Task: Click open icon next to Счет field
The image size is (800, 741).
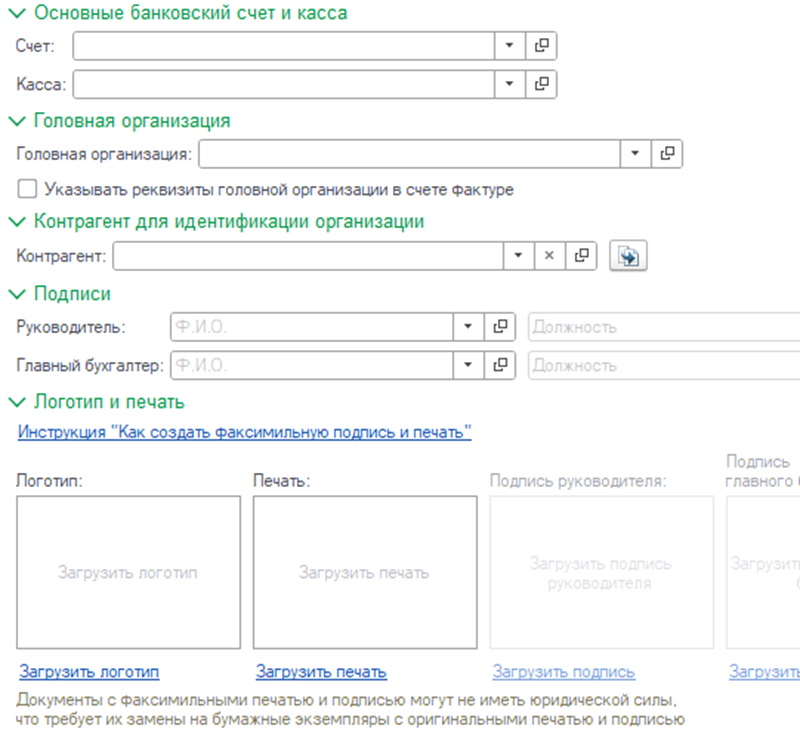Action: [541, 46]
